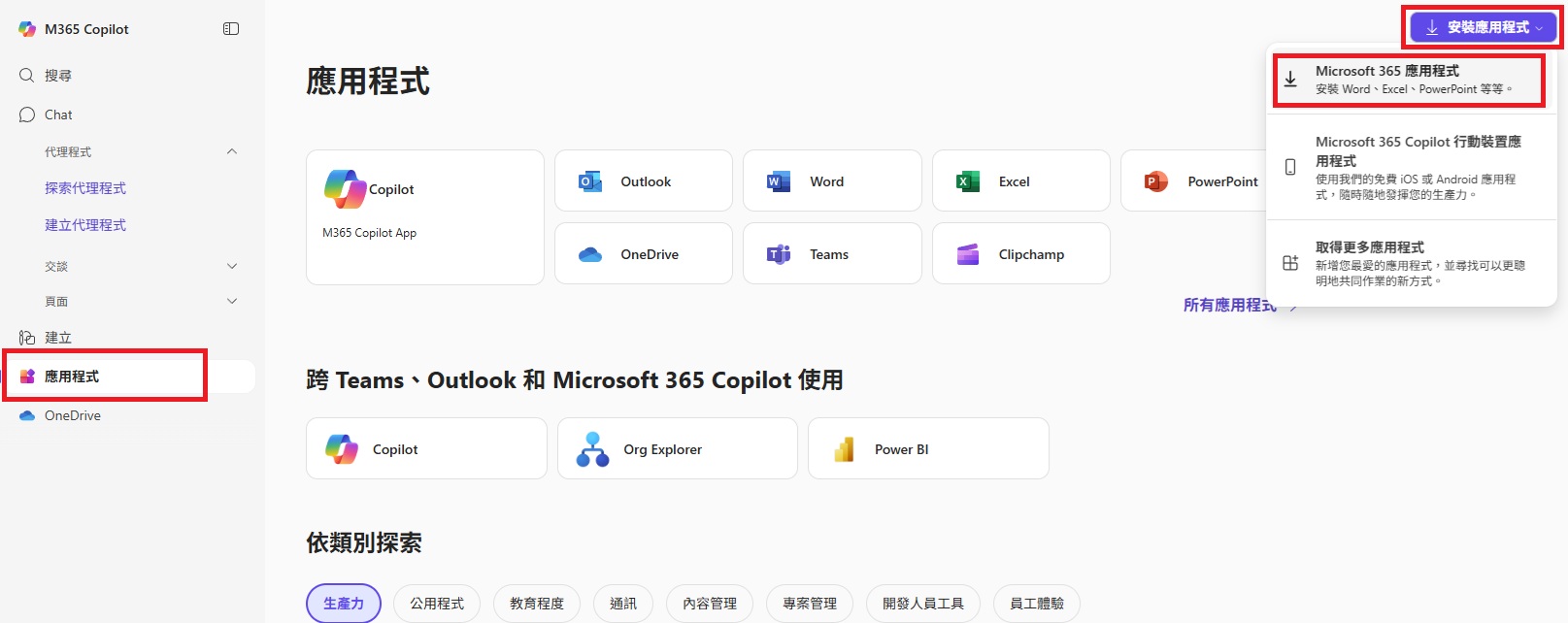
Task: Click the Outlook app icon
Action: (x=590, y=181)
